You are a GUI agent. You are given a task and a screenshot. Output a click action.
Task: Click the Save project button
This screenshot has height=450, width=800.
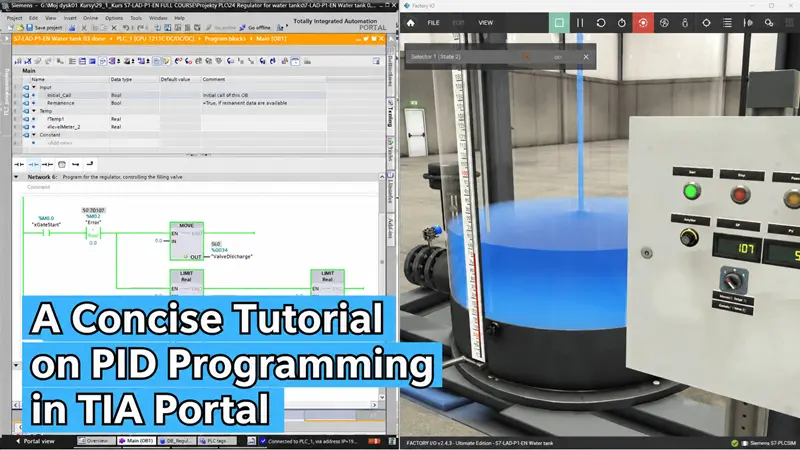click(44, 28)
